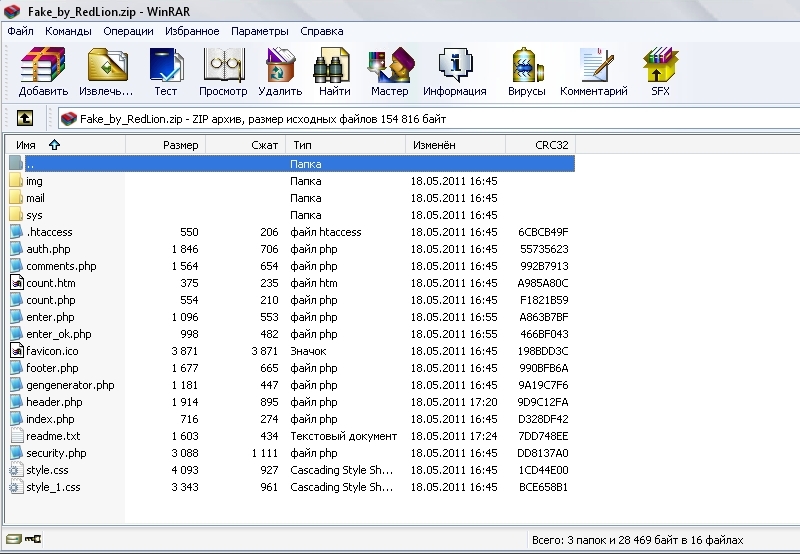
Task: Select the mail folder icon
Action: pyautogui.click(x=16, y=197)
